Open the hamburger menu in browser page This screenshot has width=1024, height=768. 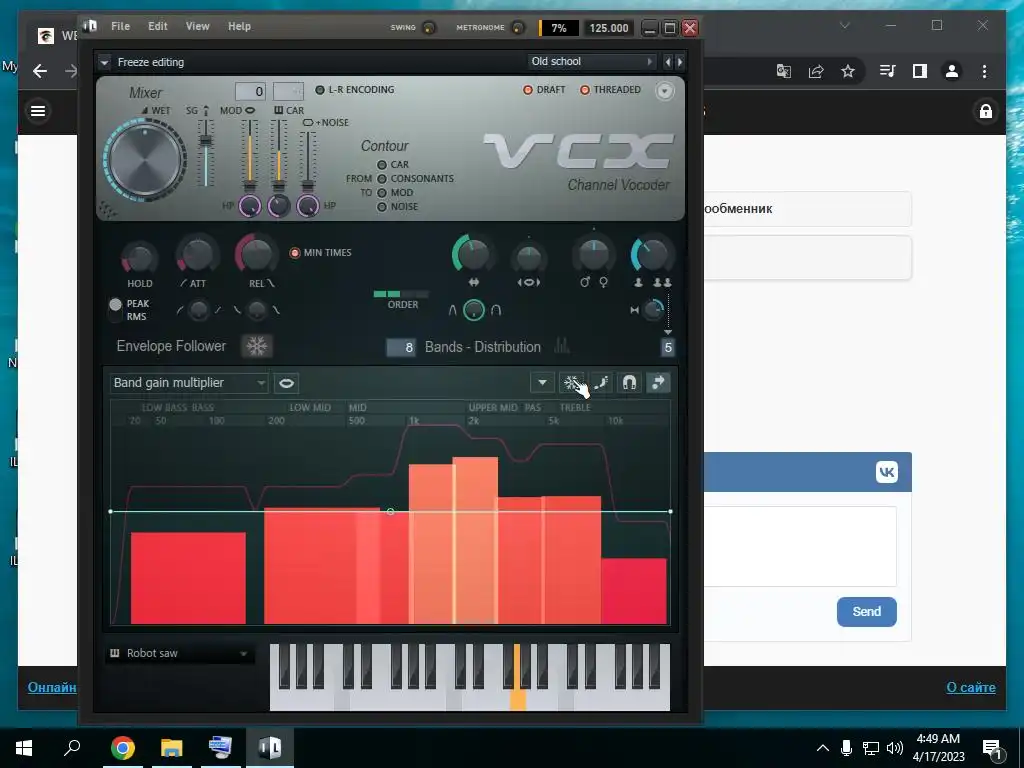point(38,111)
